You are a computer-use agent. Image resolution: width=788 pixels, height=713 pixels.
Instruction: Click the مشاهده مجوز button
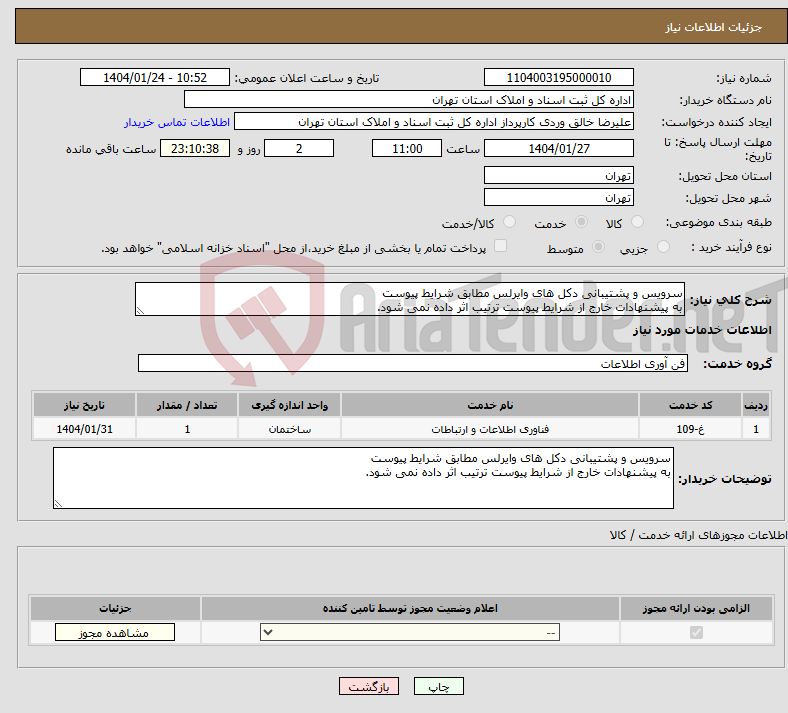pyautogui.click(x=115, y=632)
